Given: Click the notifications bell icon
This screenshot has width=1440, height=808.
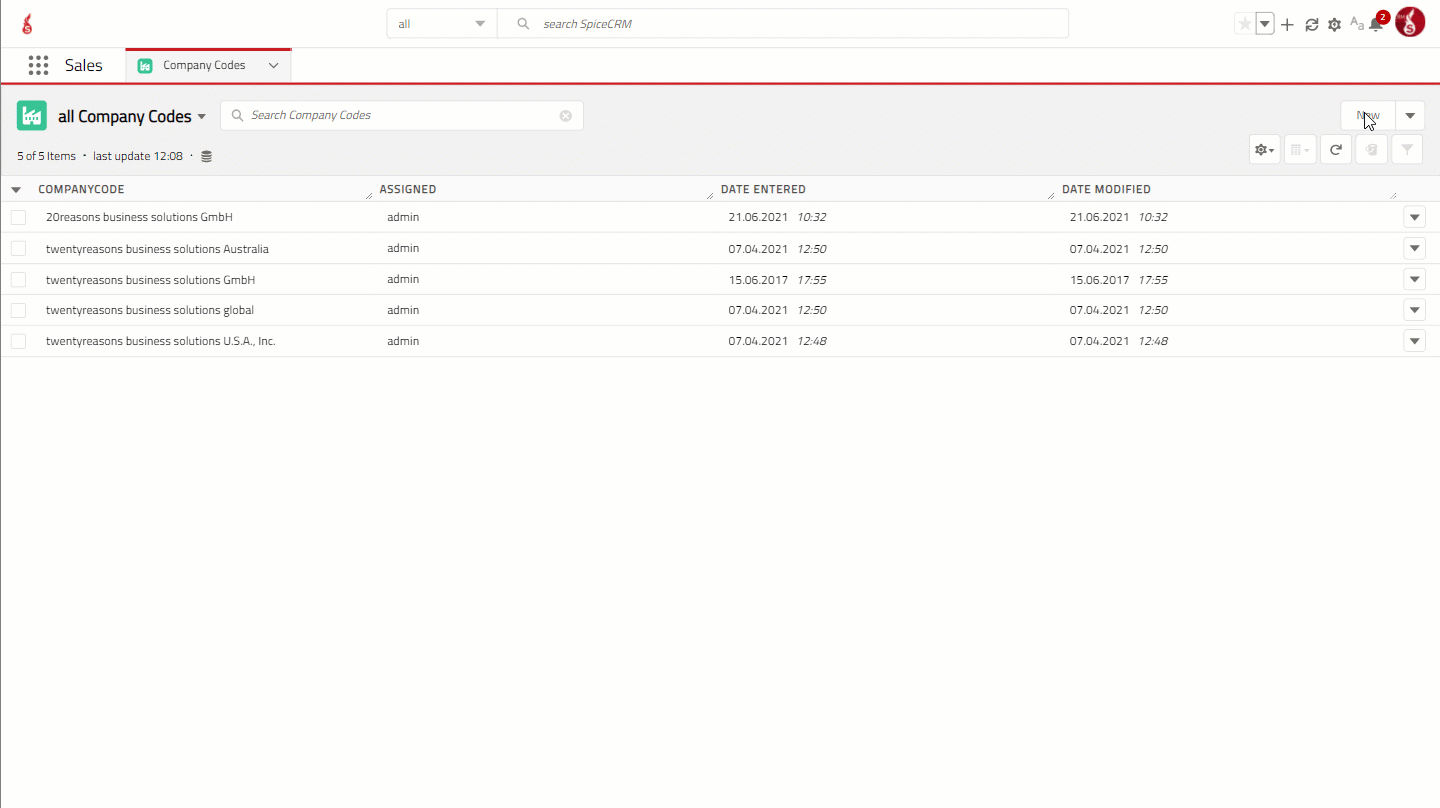Looking at the screenshot, I should (1375, 23).
